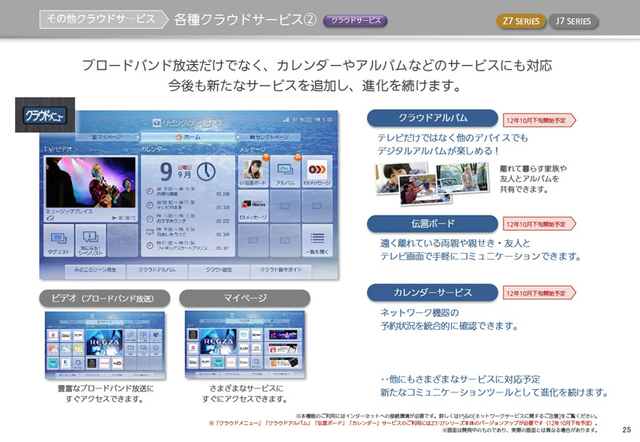Image resolution: width=640 pixels, height=442 pixels.
Task: Select the ホーム tab
Action: [188, 137]
